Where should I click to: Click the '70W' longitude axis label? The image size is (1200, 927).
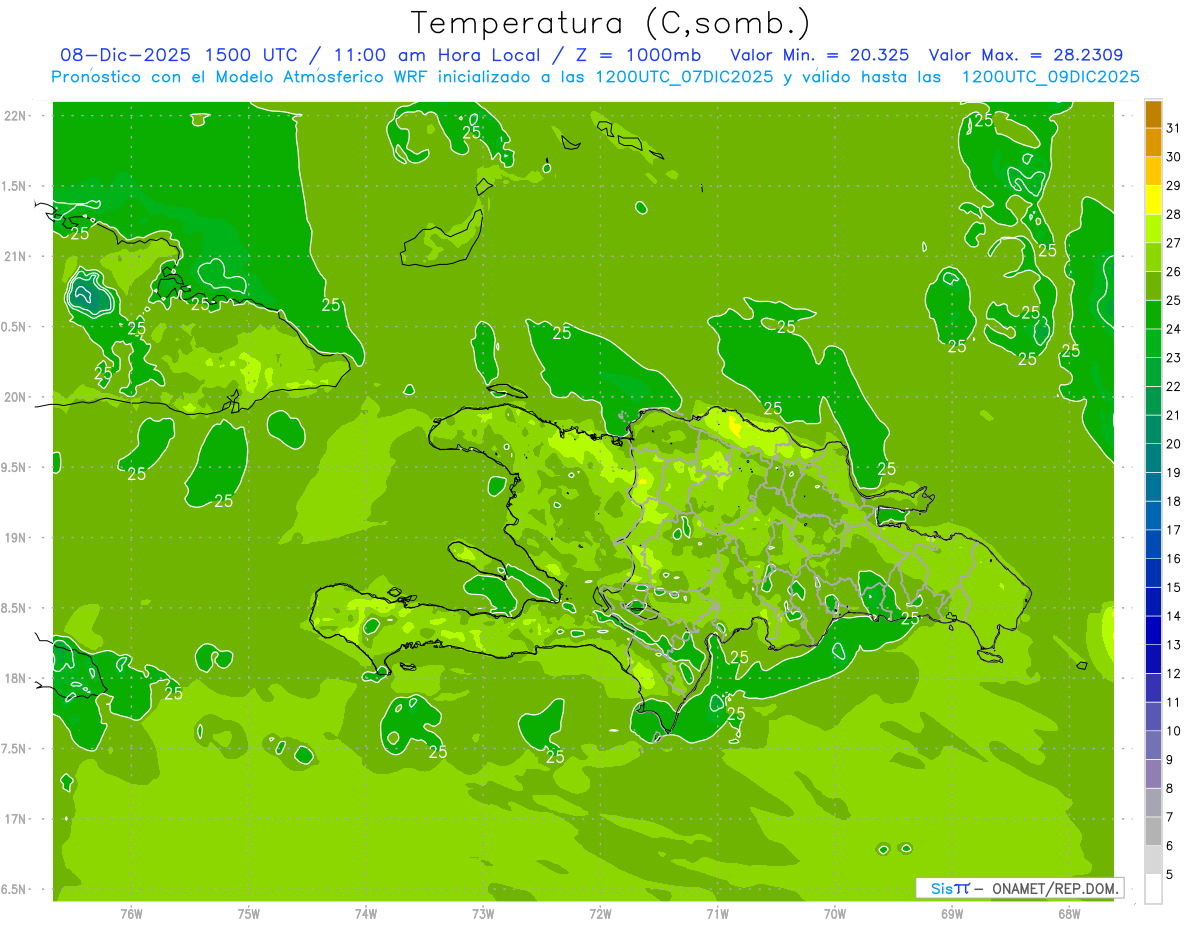pos(835,914)
